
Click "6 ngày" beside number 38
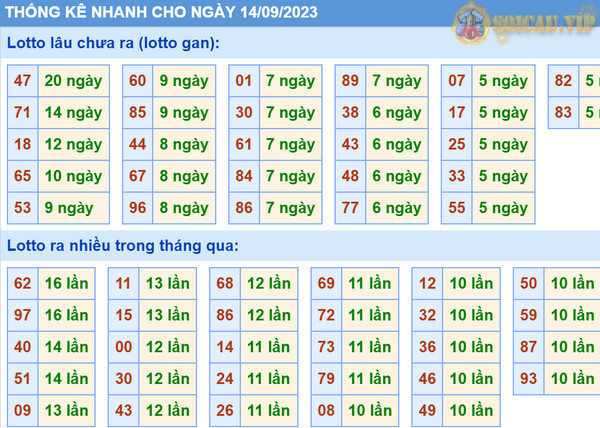tap(397, 112)
